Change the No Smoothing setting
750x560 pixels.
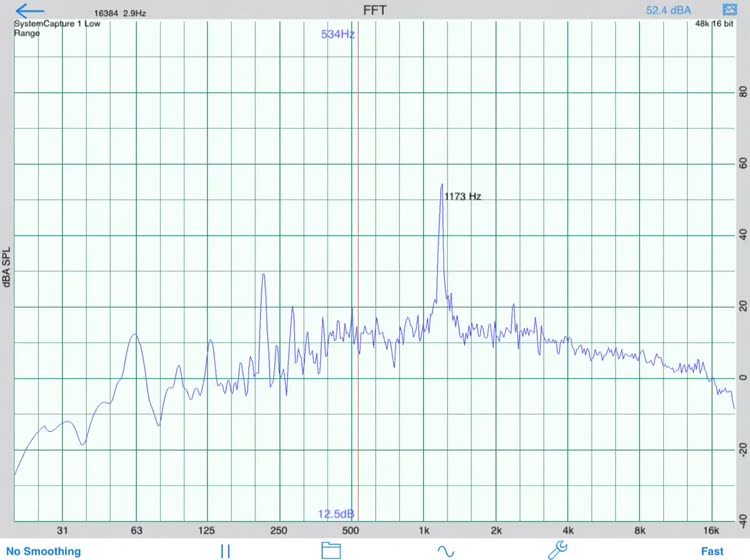click(x=44, y=551)
